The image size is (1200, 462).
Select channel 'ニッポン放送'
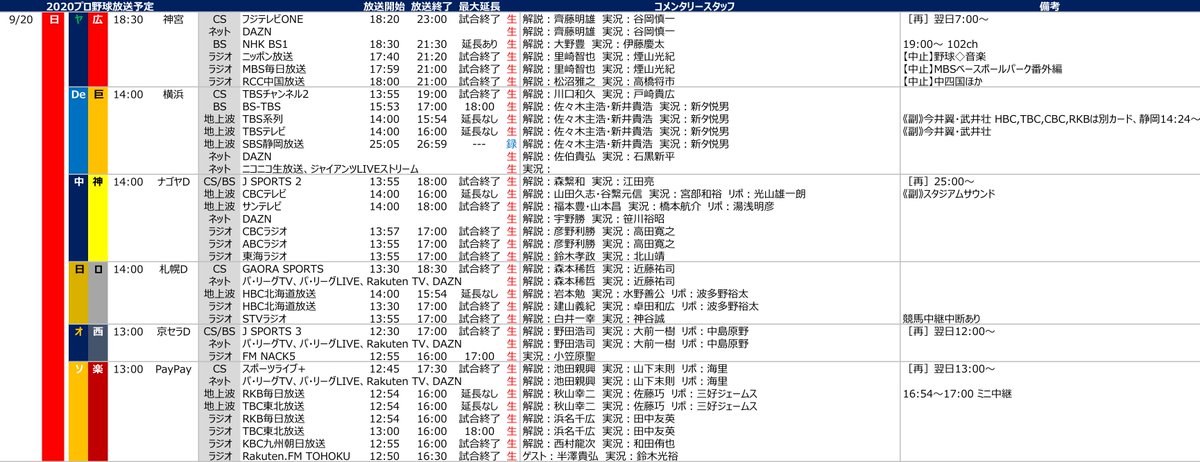pos(270,57)
